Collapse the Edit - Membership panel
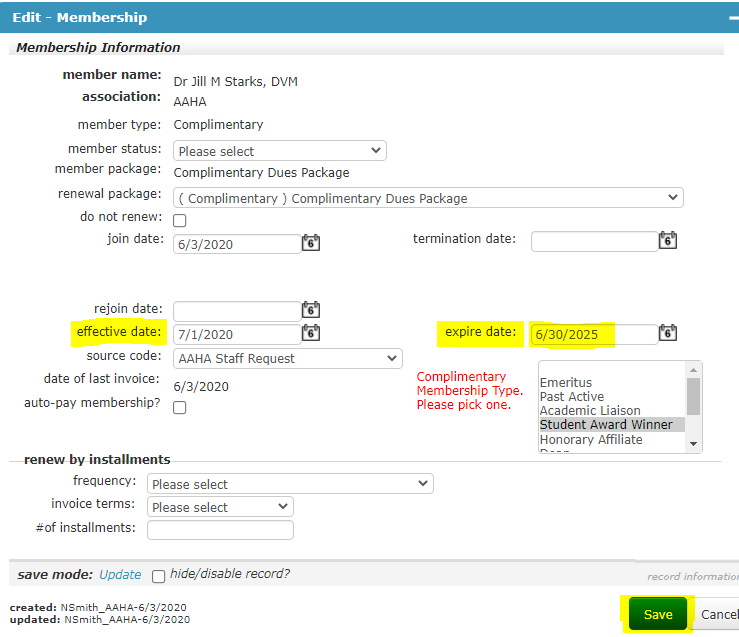This screenshot has height=637, width=739. point(732,18)
